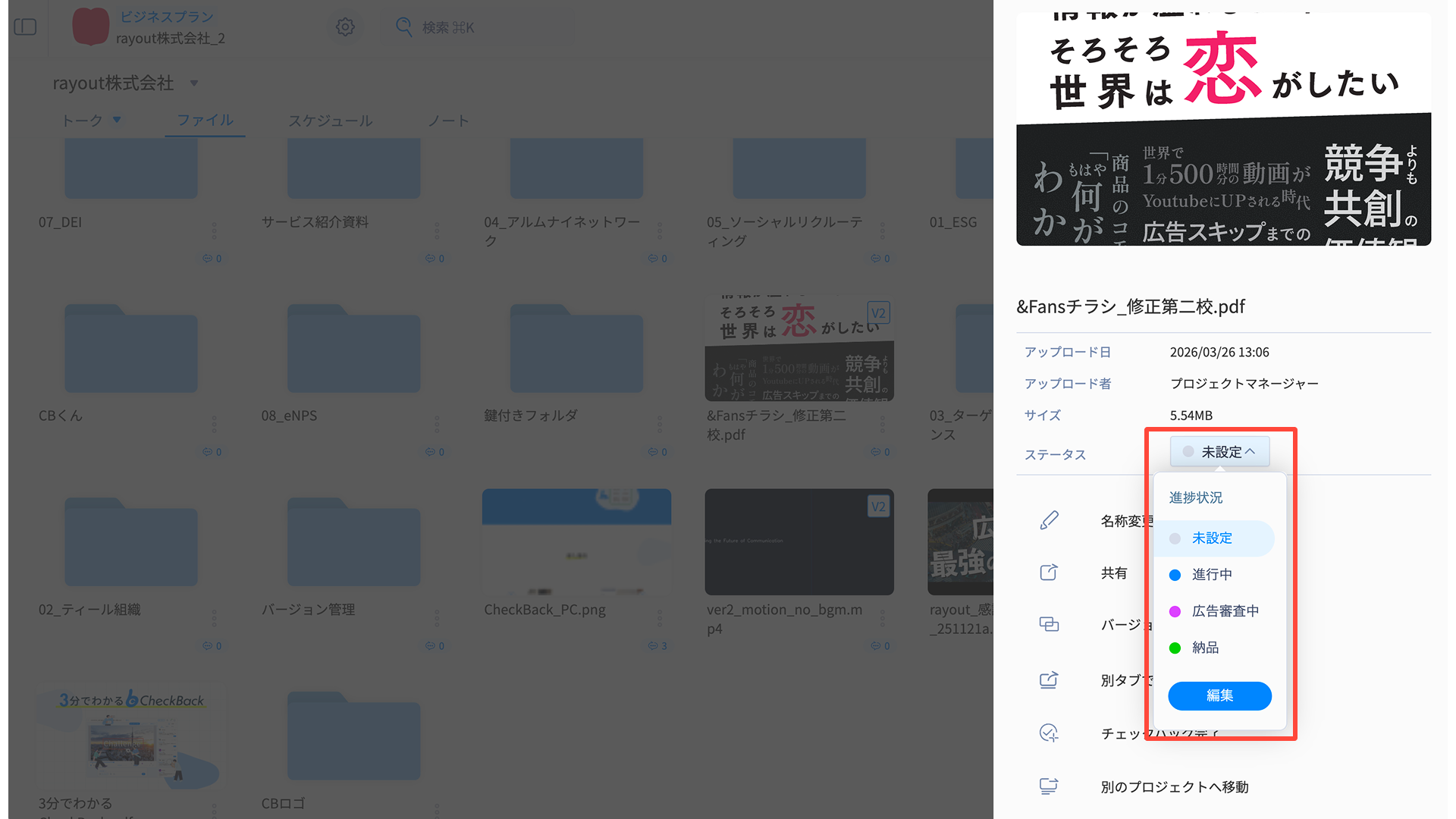The image size is (1456, 819).
Task: Select the 未設定 status option
Action: click(x=1212, y=538)
